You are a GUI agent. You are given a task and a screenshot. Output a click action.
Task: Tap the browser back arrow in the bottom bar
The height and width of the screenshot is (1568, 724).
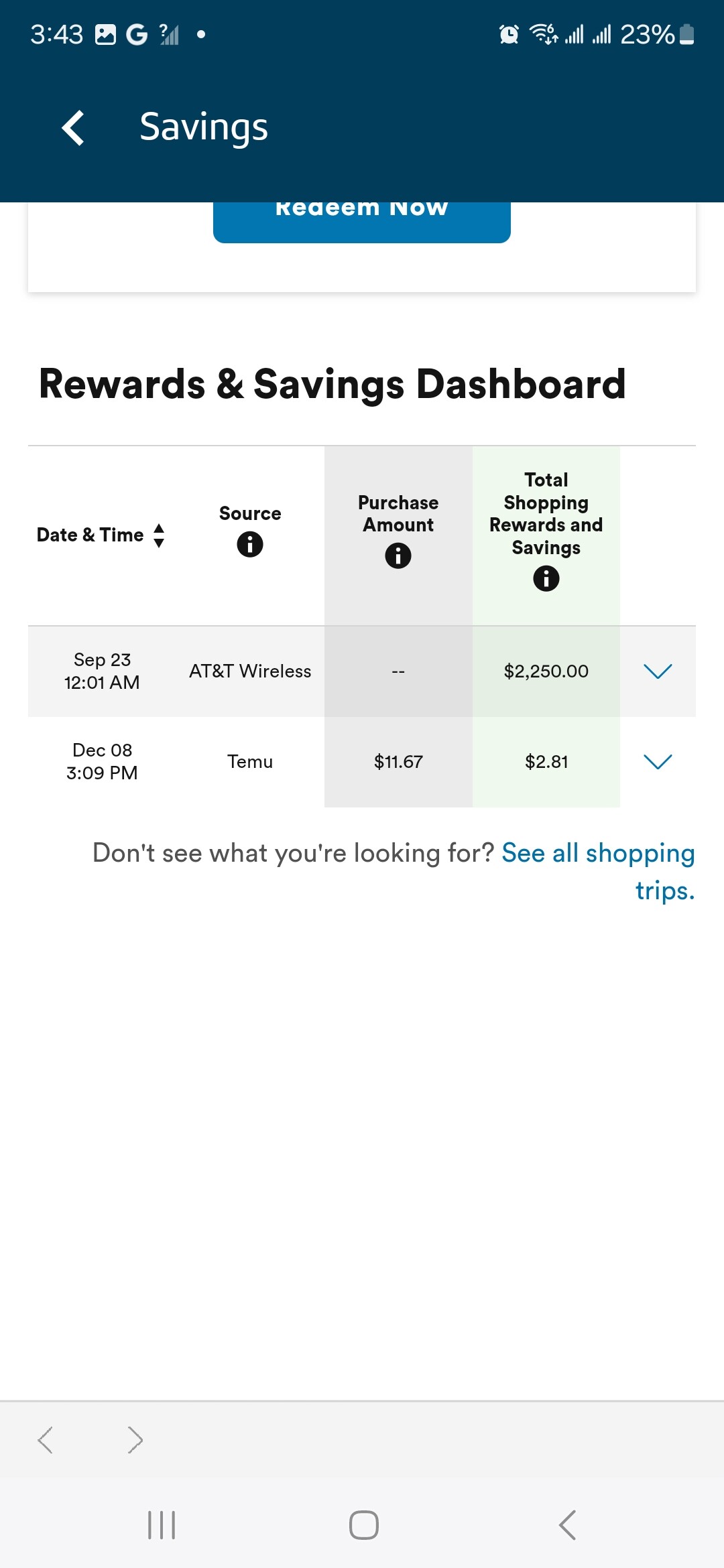pyautogui.click(x=46, y=1439)
